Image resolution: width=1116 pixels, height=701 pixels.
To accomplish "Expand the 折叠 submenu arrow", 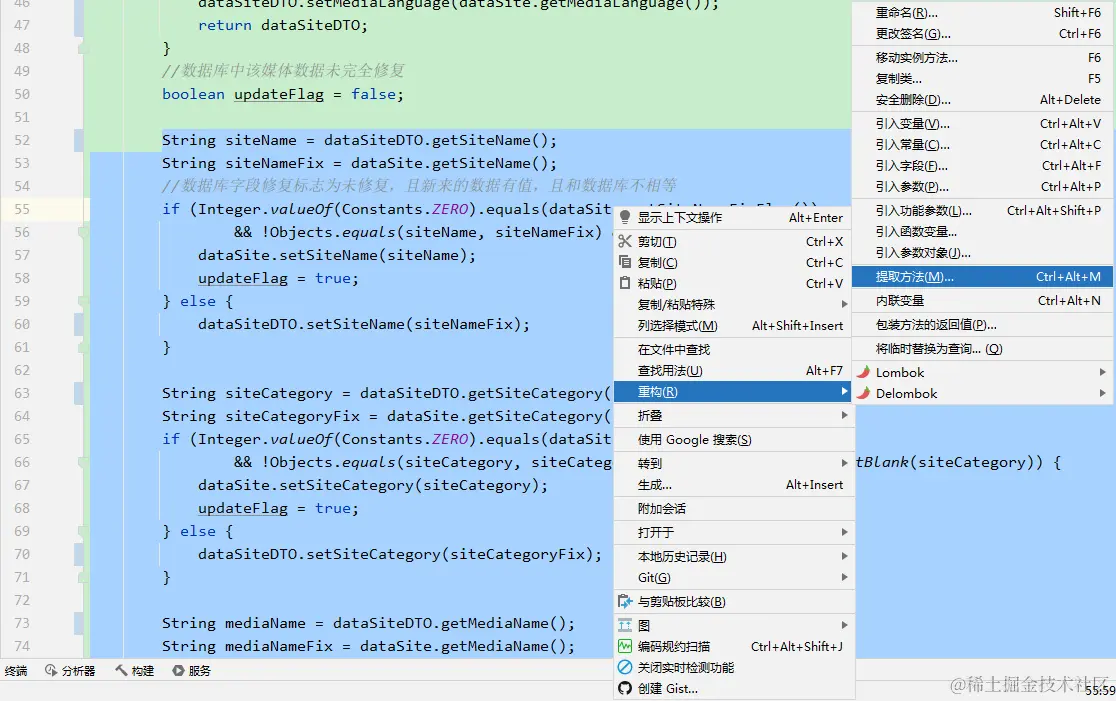I will (x=844, y=415).
